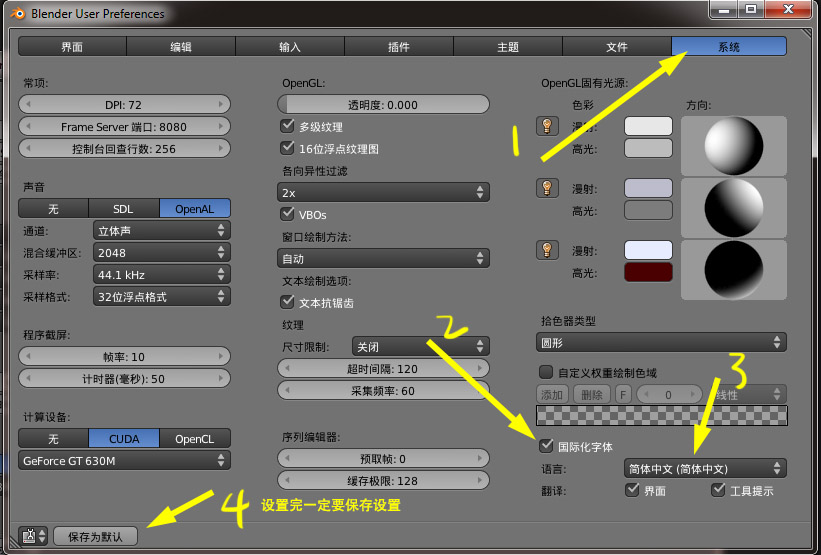Toggle the 多级纹理 checkbox
Image resolution: width=821 pixels, height=555 pixels.
point(287,126)
